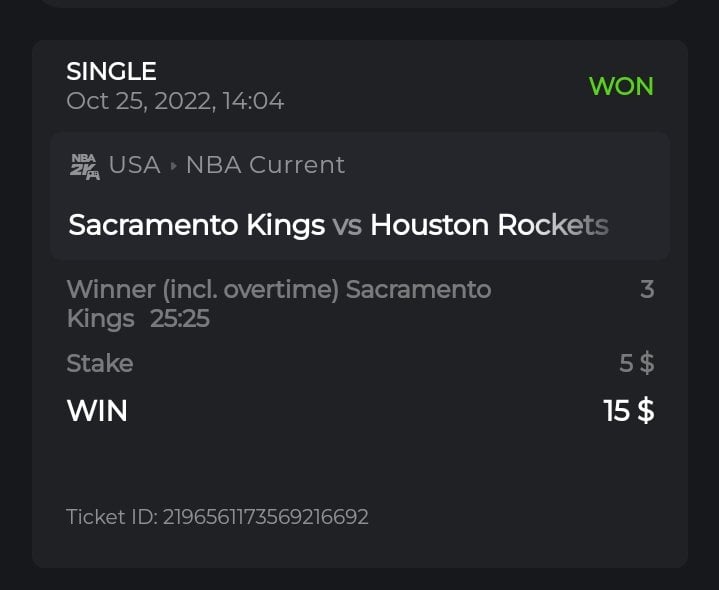Open the NBA Current league link
This screenshot has height=590, width=719.
[265, 165]
